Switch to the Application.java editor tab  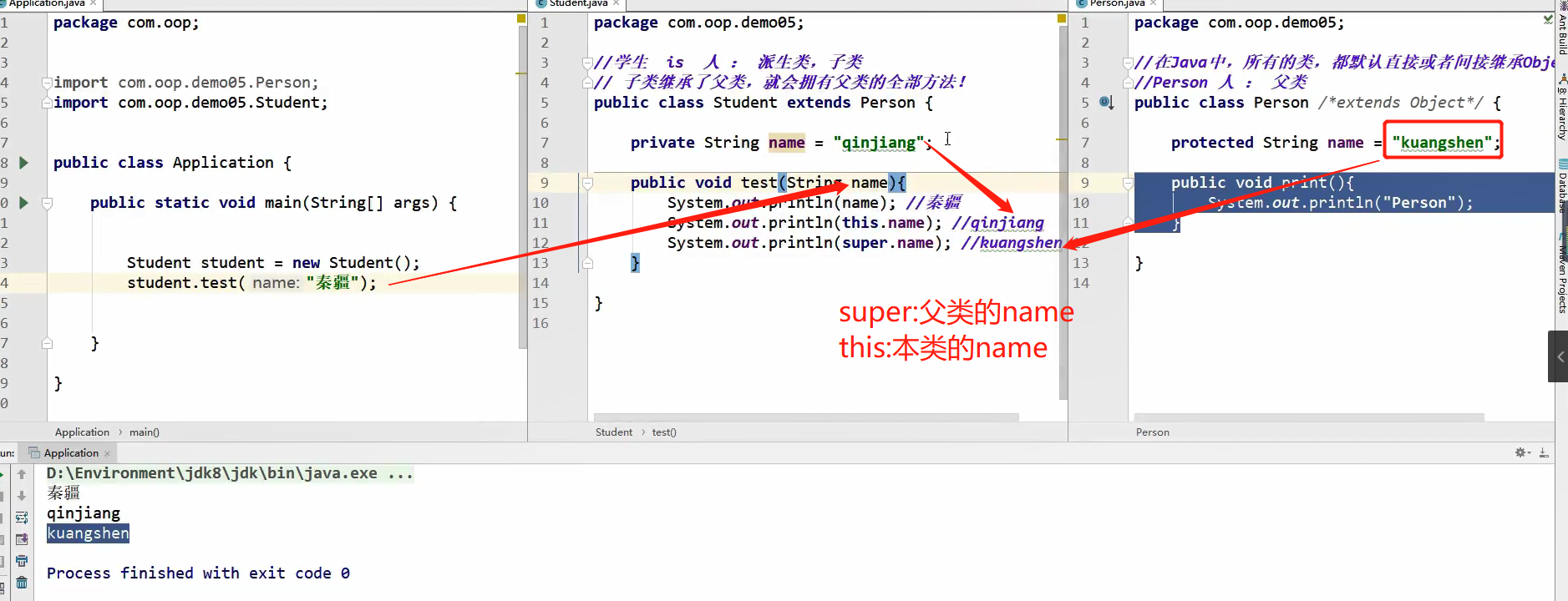(46, 3)
